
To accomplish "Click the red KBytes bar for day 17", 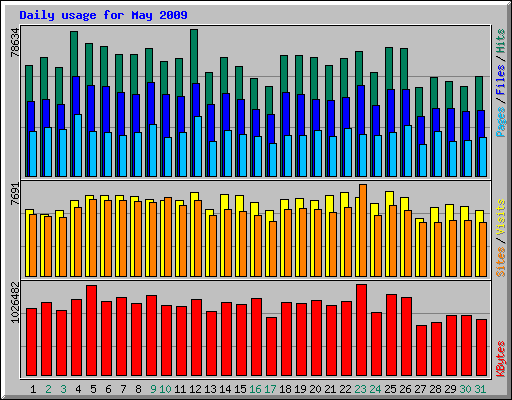I will [271, 347].
